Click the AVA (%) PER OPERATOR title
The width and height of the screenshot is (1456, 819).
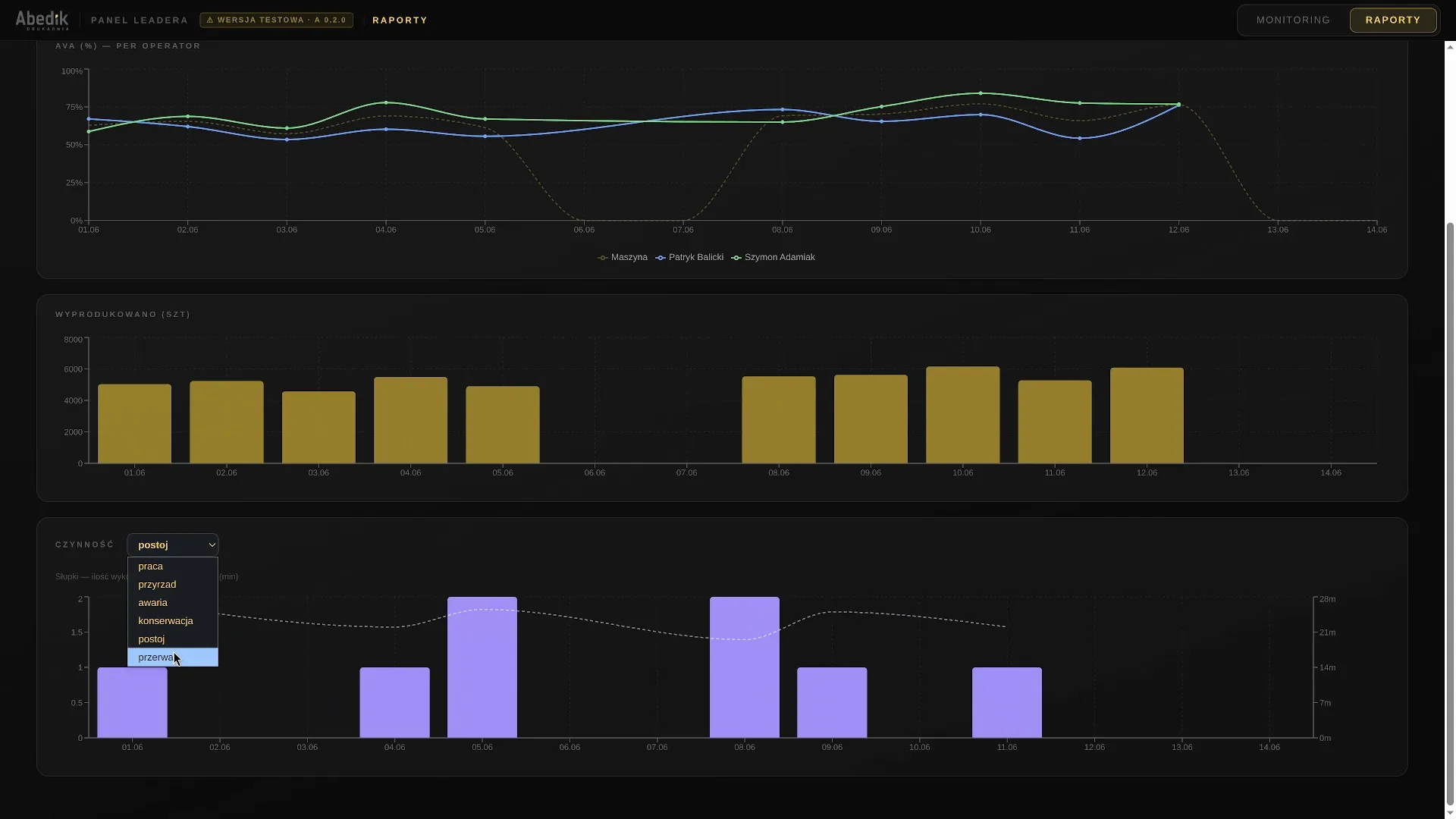tap(128, 46)
